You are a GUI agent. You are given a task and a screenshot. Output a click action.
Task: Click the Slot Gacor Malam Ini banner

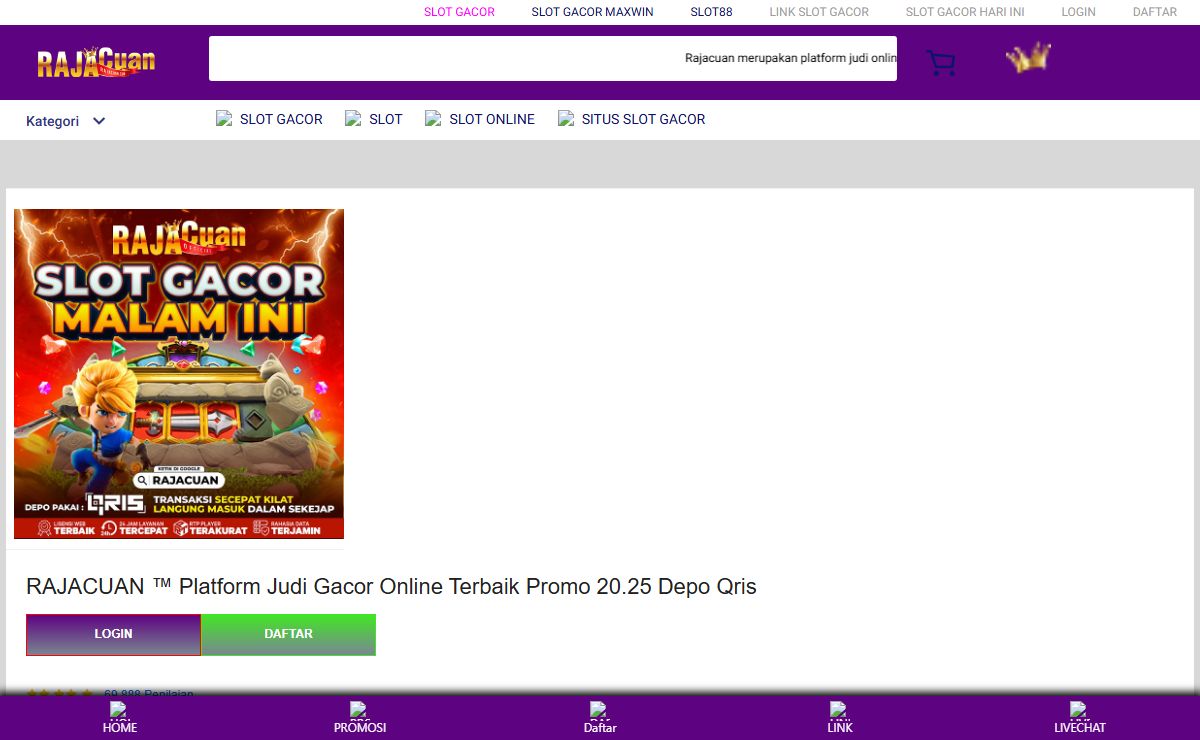point(179,374)
